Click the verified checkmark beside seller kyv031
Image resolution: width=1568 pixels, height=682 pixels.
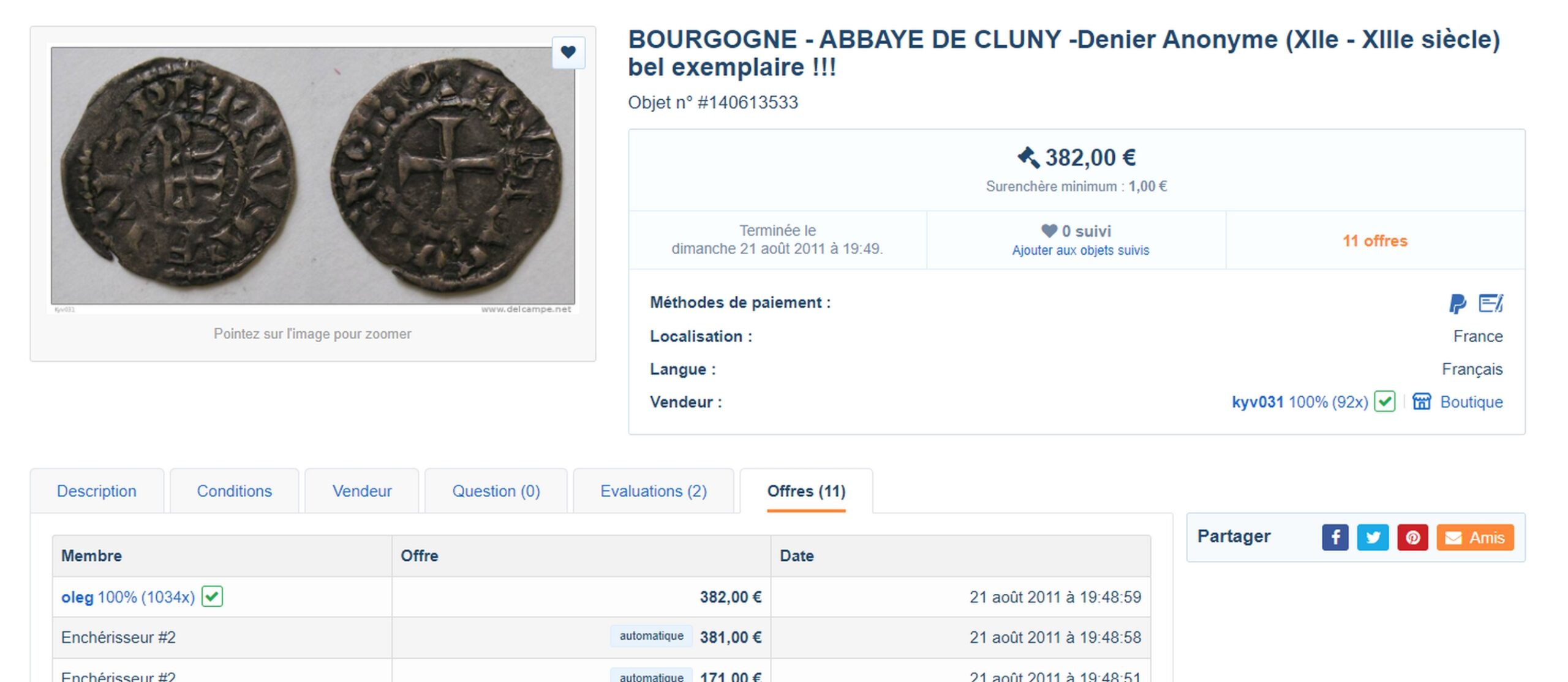tap(1384, 402)
